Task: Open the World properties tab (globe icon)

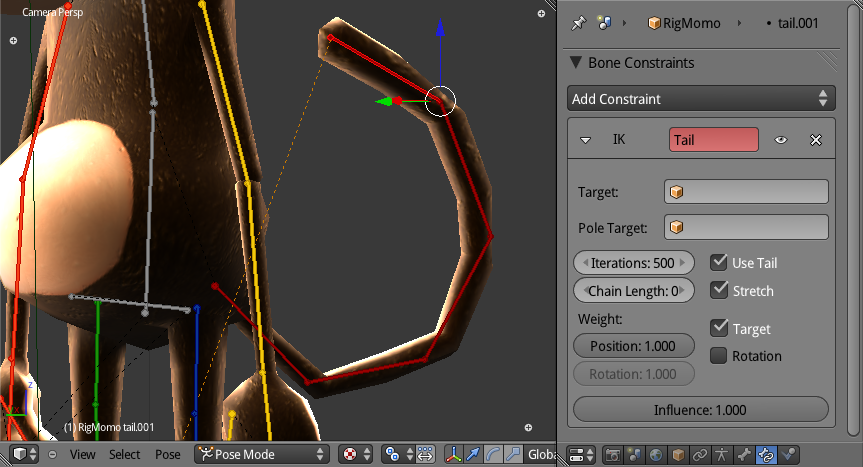Action: (656, 454)
